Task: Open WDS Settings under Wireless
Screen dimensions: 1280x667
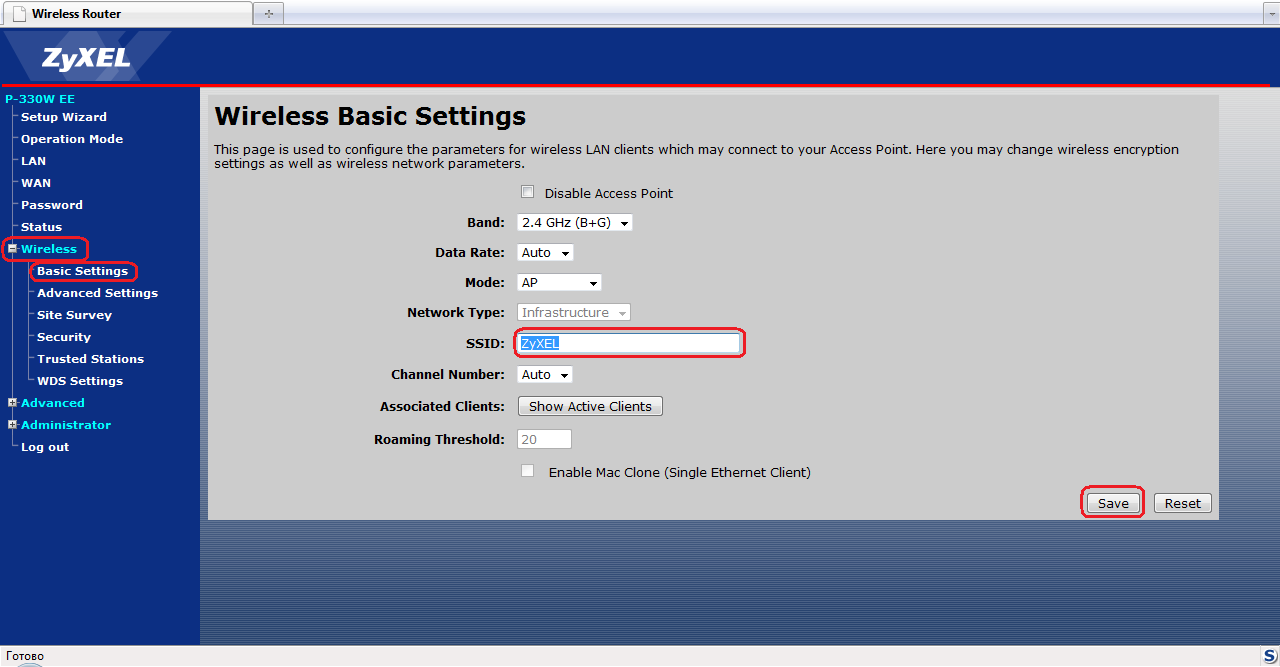Action: [80, 381]
